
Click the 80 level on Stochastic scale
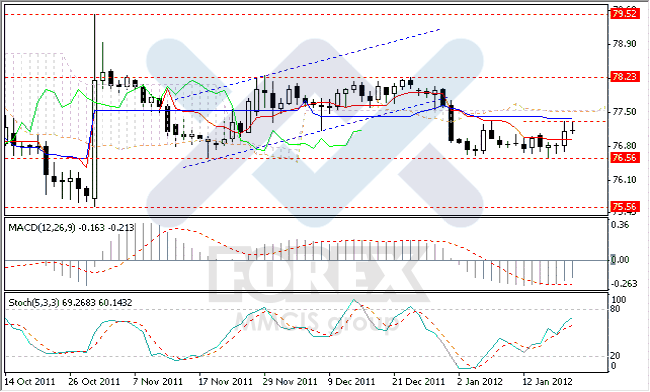pos(616,309)
